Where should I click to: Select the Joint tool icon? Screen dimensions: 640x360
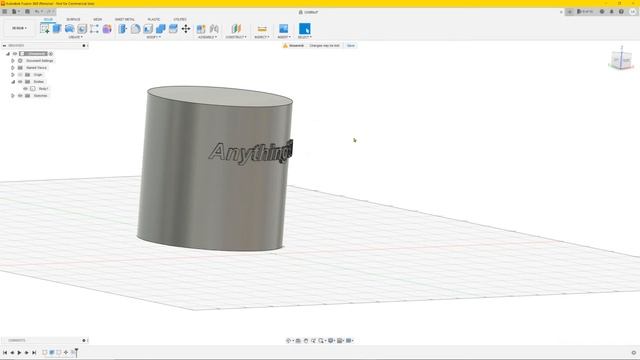tap(214, 29)
